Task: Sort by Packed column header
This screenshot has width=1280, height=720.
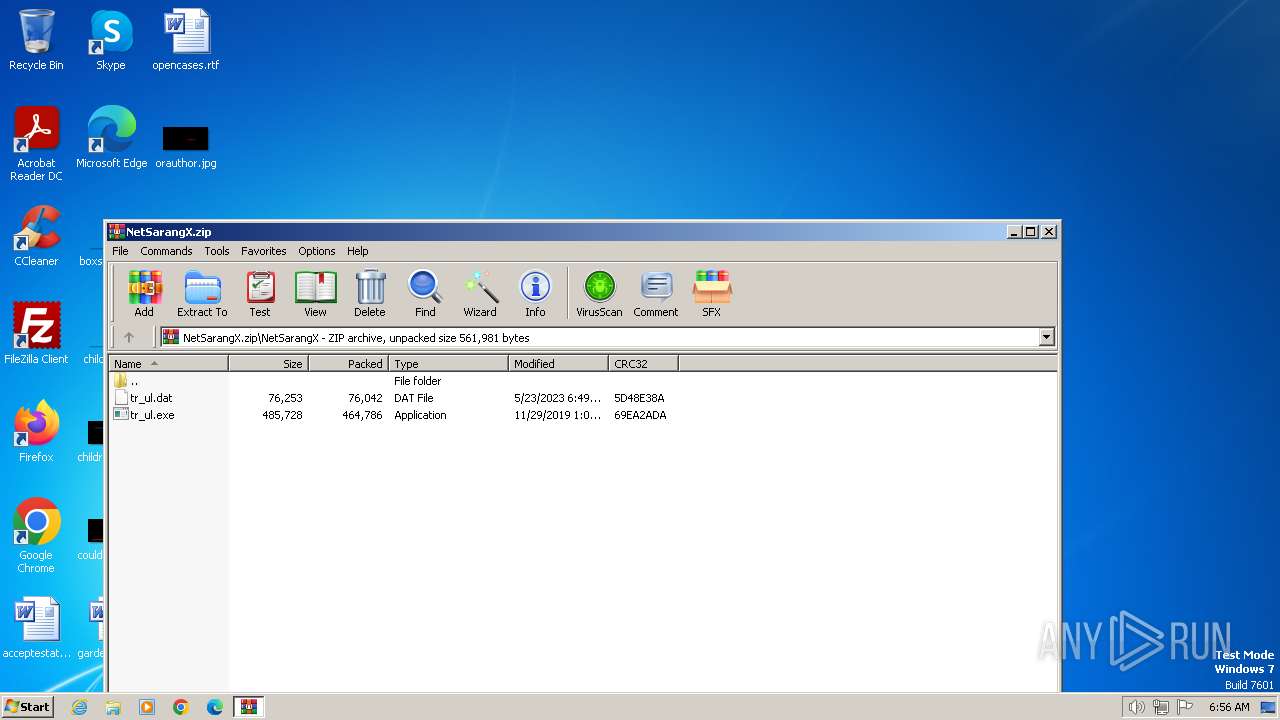Action: pyautogui.click(x=348, y=363)
